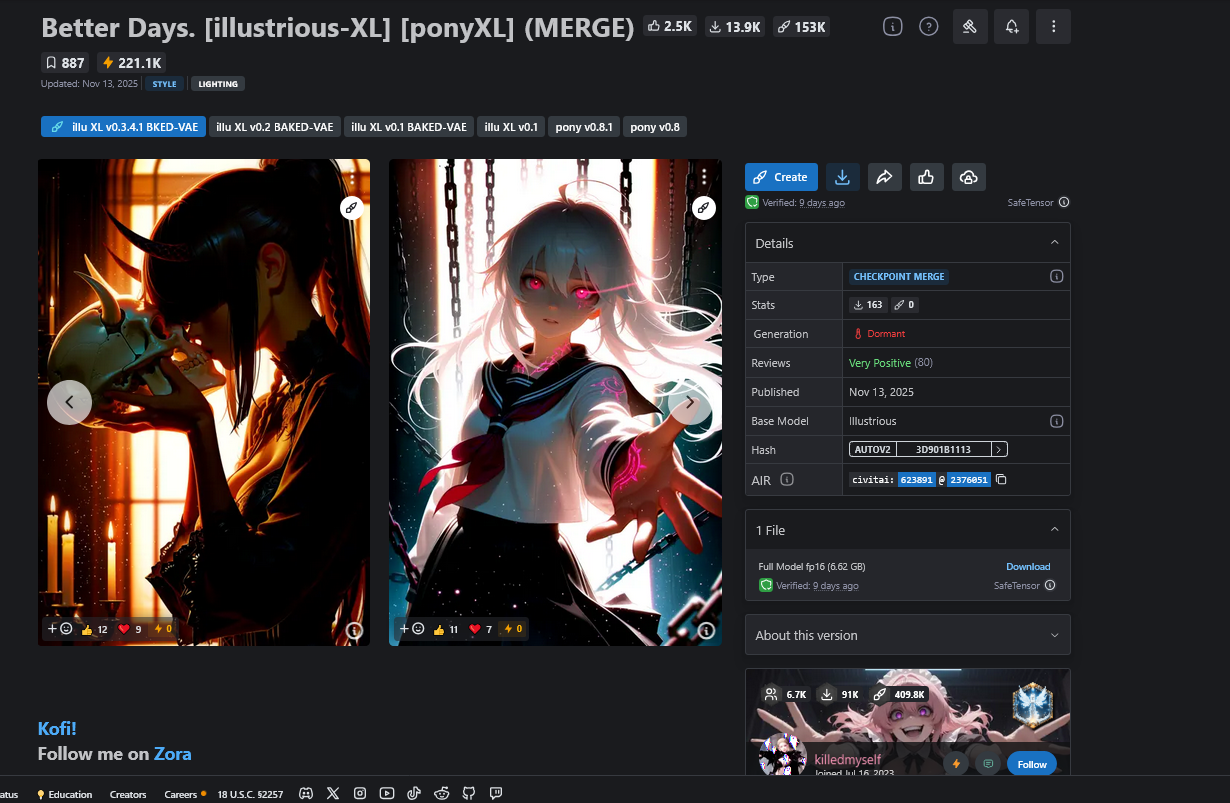Viewport: 1230px width, 803px height.
Task: Click the Download link for Full Model fp16
Action: (x=1028, y=567)
